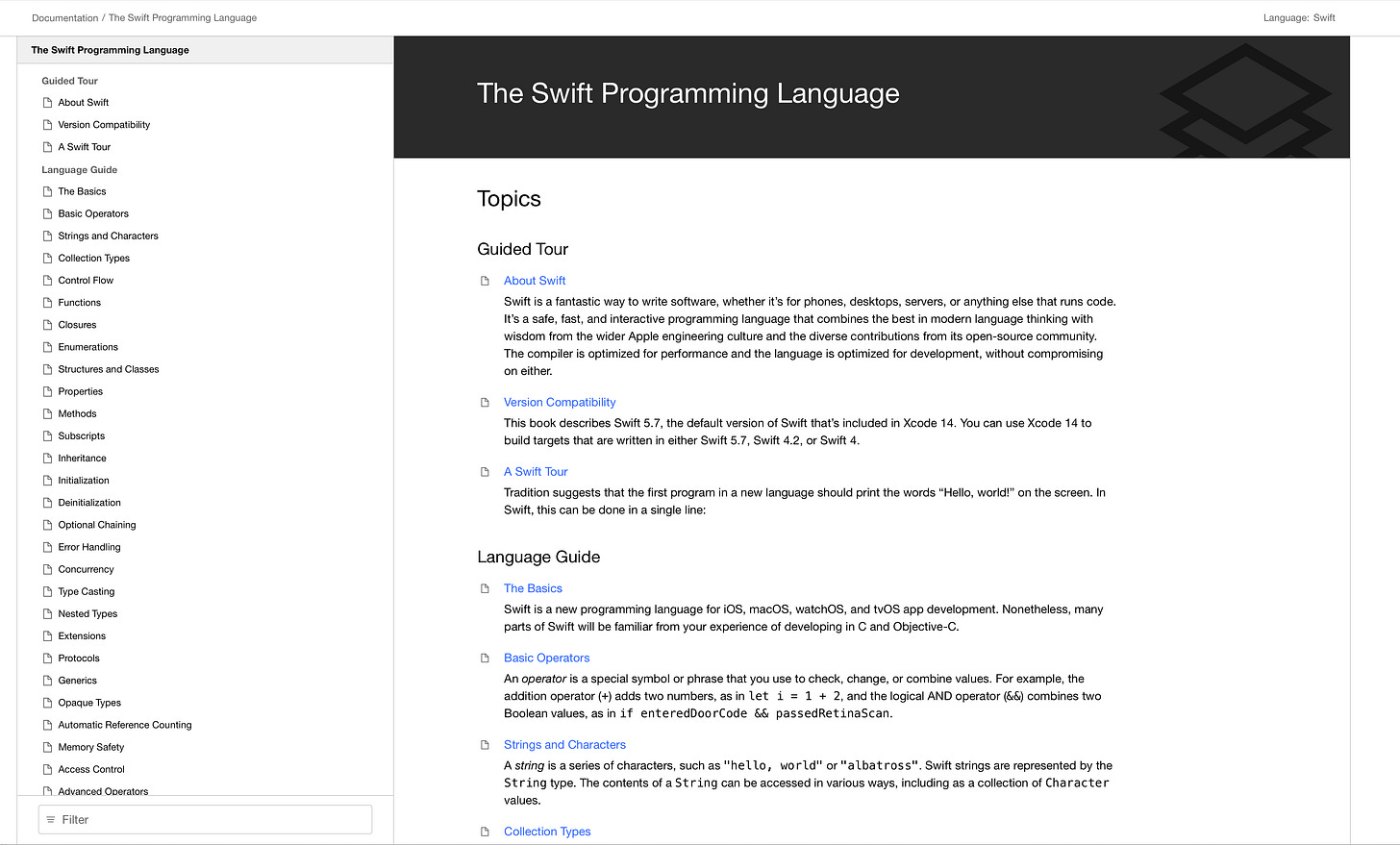This screenshot has width=1400, height=845.
Task: Click the Language Guide sidebar group label
Action: tap(79, 169)
